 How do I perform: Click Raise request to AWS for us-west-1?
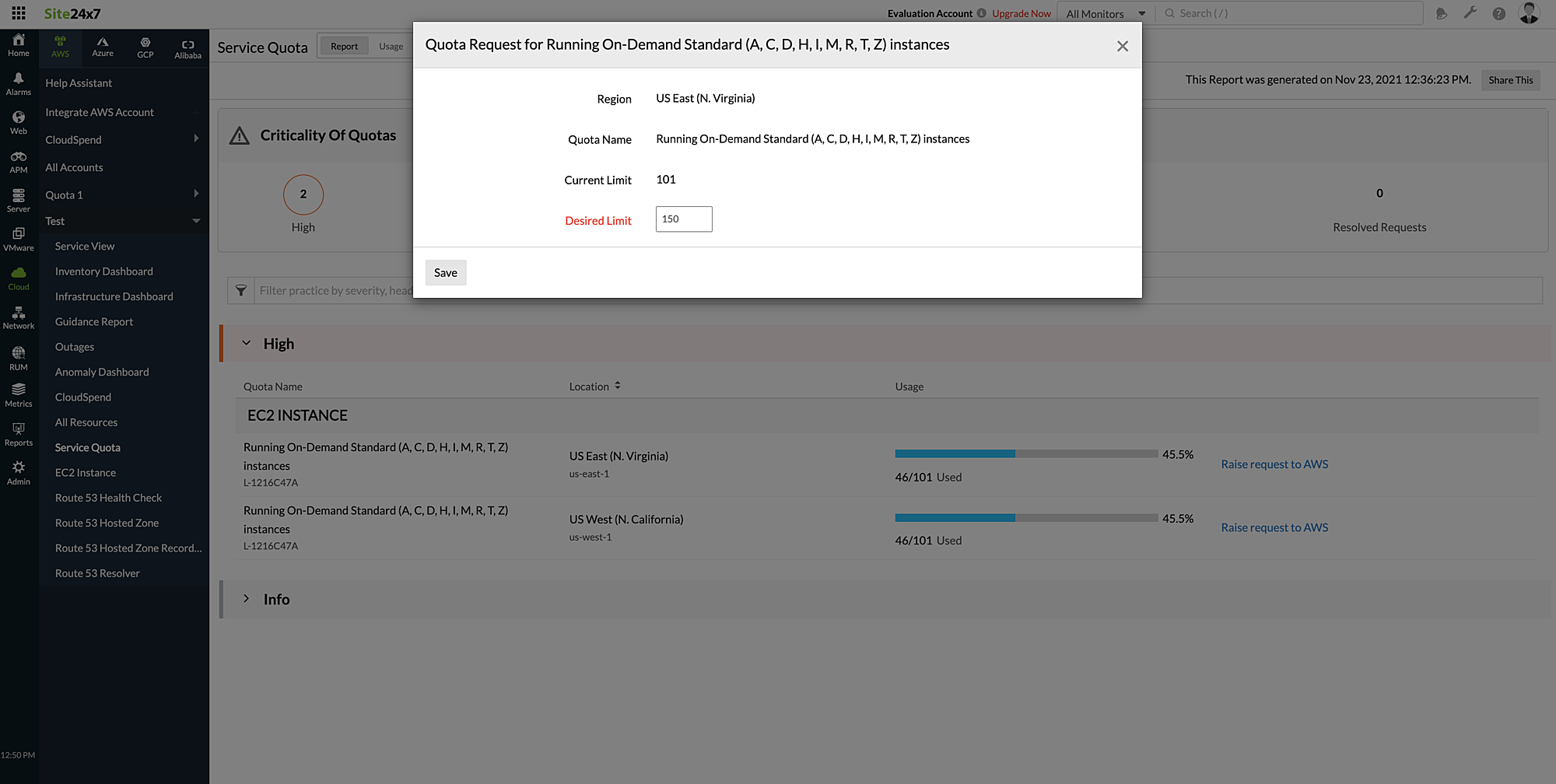pyautogui.click(x=1274, y=527)
